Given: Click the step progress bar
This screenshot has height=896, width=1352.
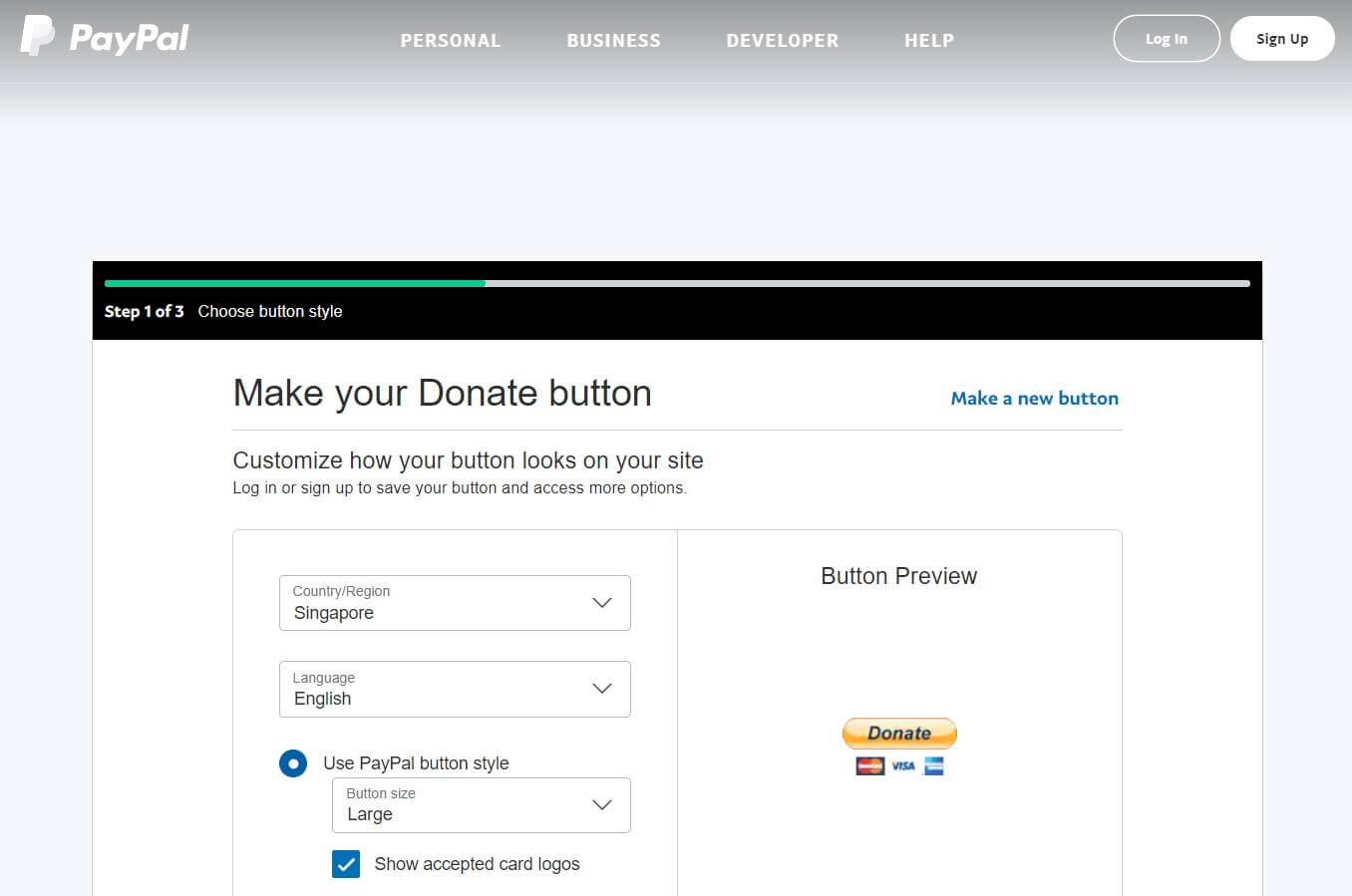Looking at the screenshot, I should (677, 283).
